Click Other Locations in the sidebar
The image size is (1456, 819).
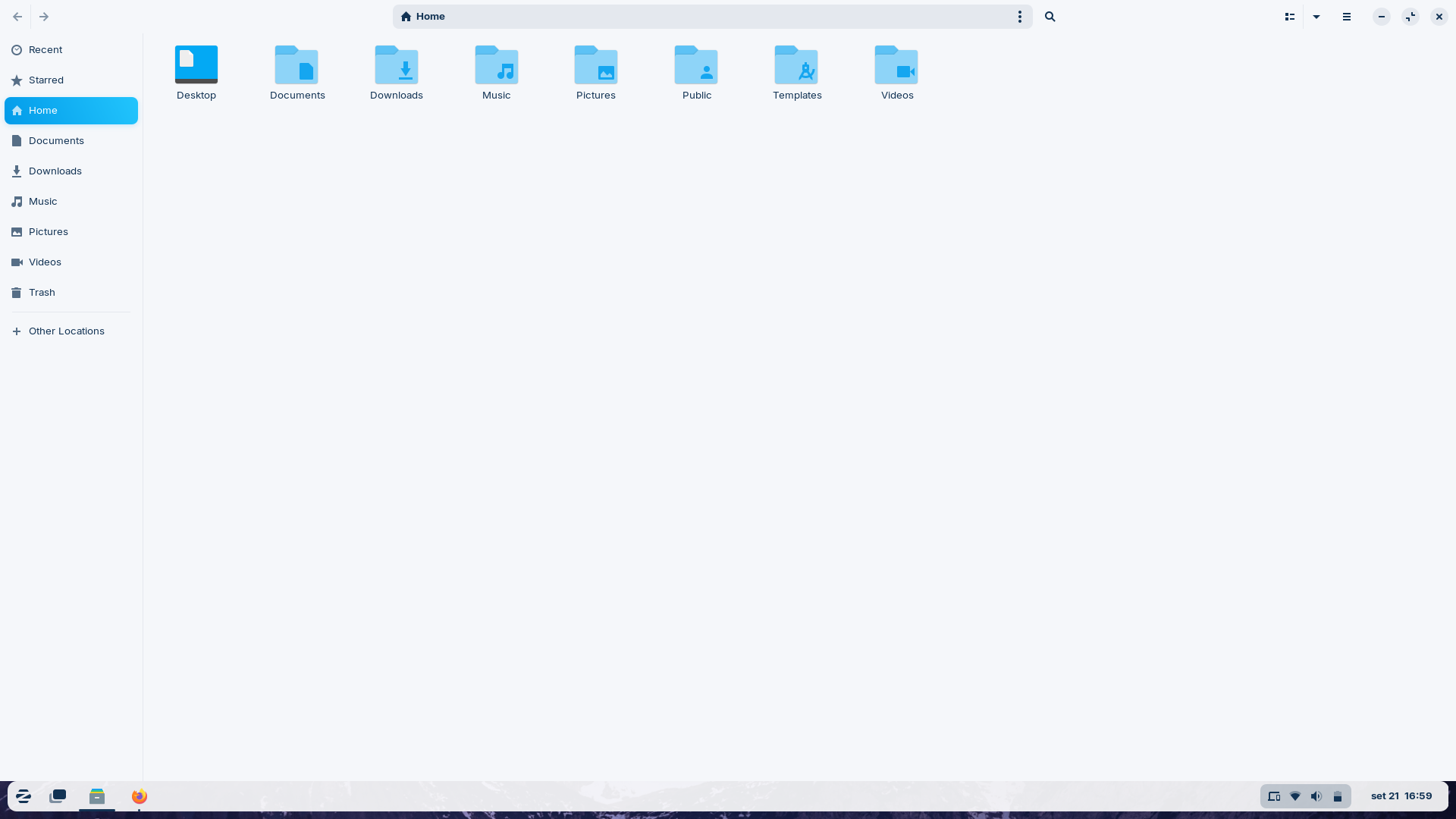pos(67,331)
